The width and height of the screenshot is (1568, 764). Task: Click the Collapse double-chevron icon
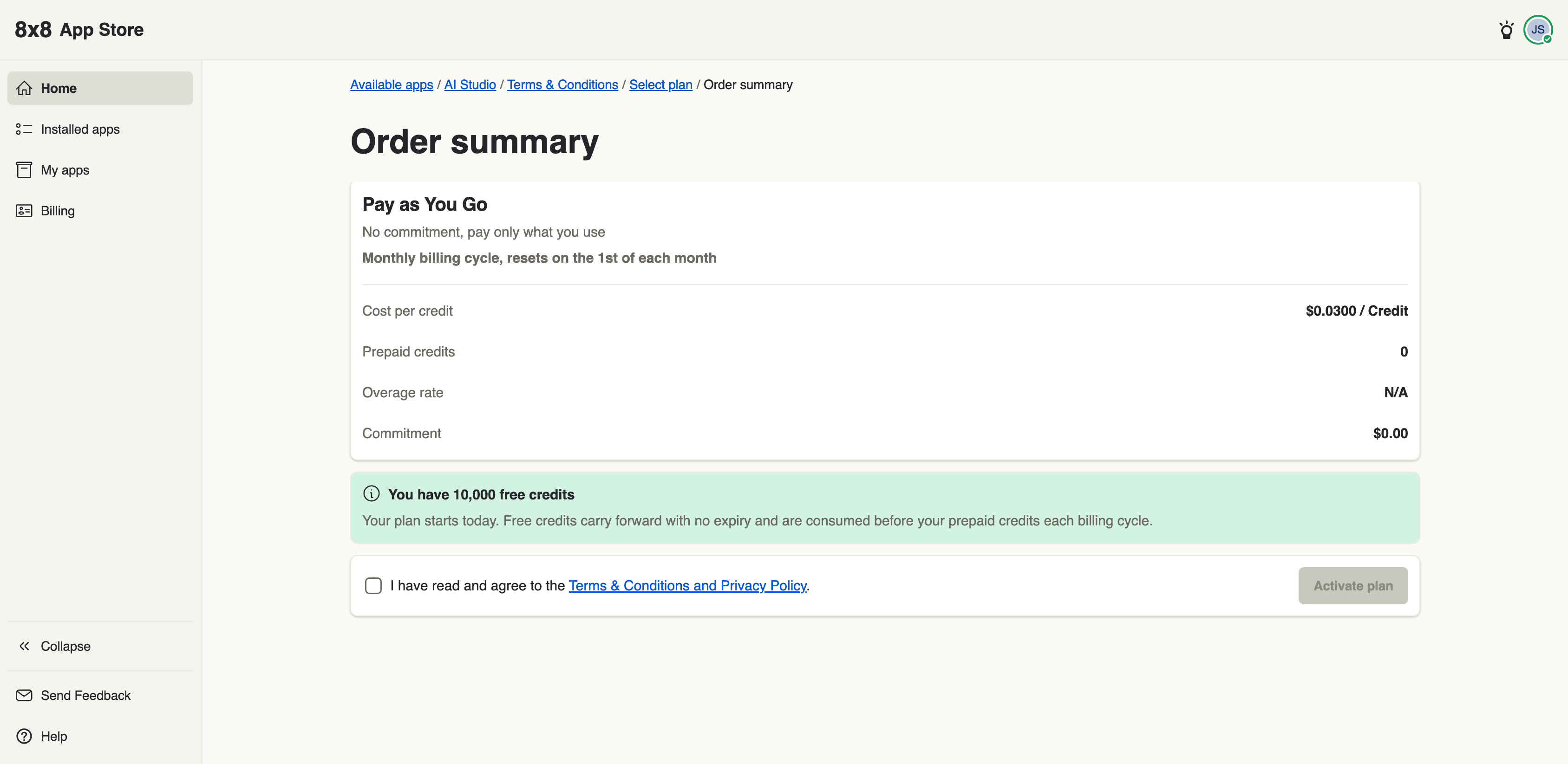pyautogui.click(x=24, y=646)
